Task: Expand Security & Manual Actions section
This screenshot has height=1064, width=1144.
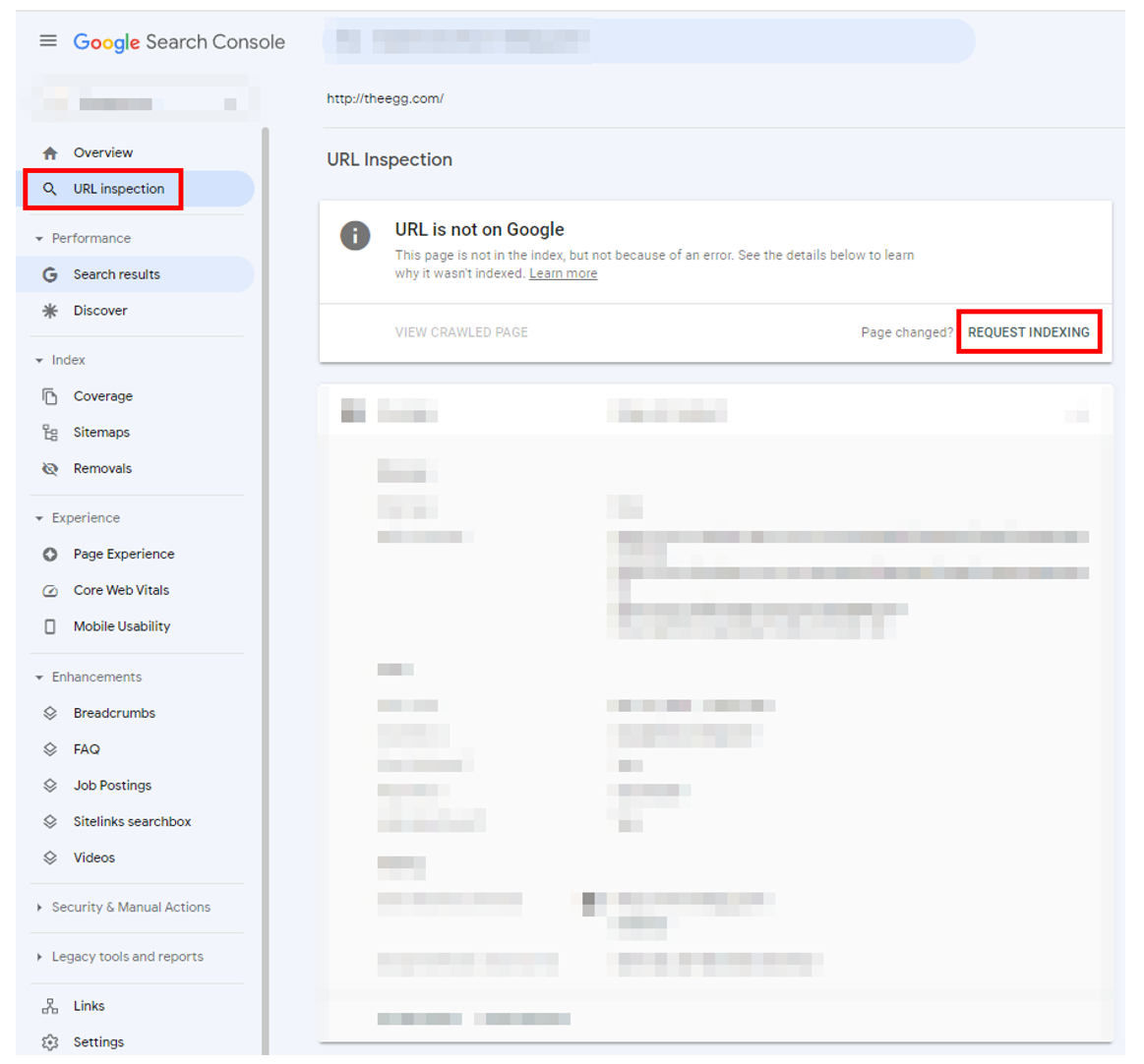Action: pyautogui.click(x=39, y=908)
